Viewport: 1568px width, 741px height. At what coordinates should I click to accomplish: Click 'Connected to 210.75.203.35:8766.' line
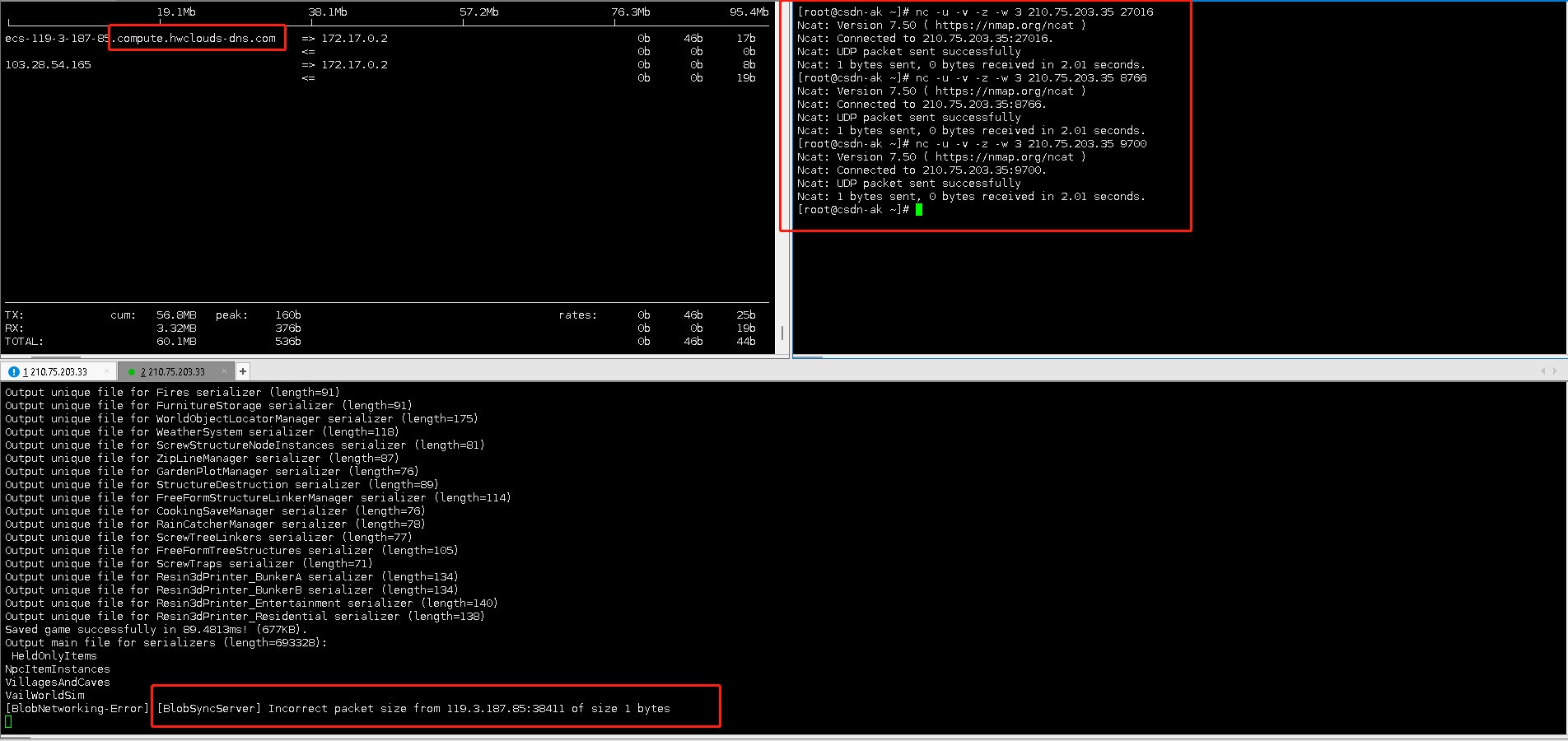(922, 104)
